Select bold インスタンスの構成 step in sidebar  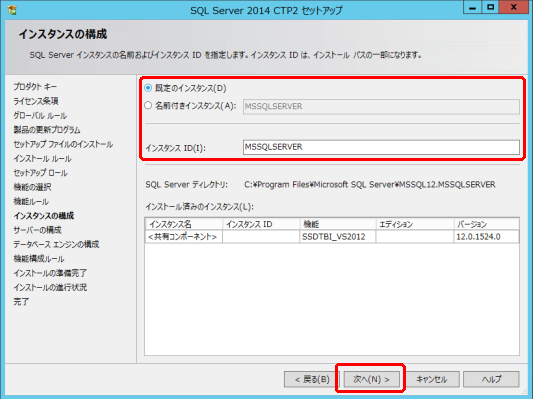coord(44,216)
